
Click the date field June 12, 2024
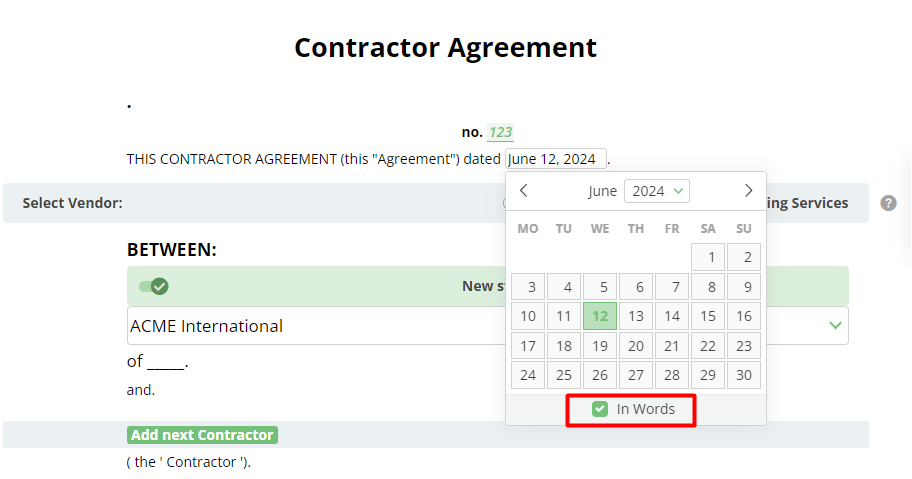555,159
